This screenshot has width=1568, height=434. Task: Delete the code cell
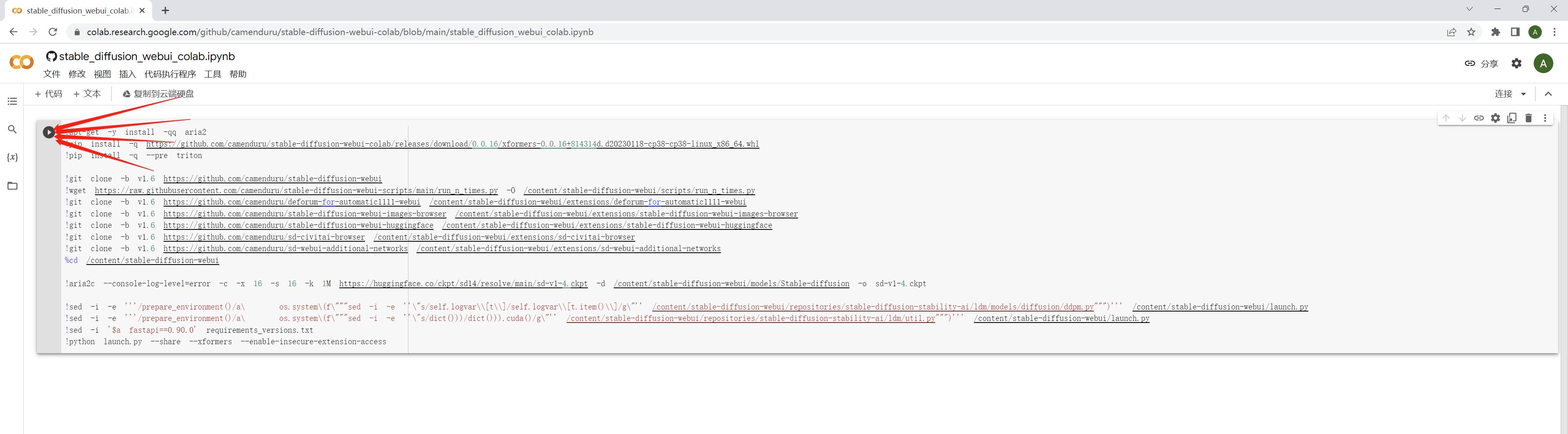click(x=1528, y=118)
